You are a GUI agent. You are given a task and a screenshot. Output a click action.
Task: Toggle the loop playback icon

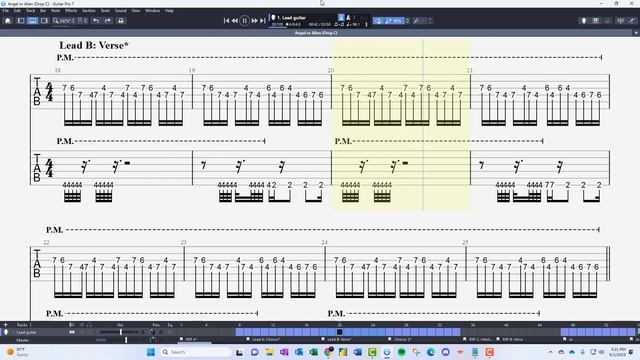point(378,21)
